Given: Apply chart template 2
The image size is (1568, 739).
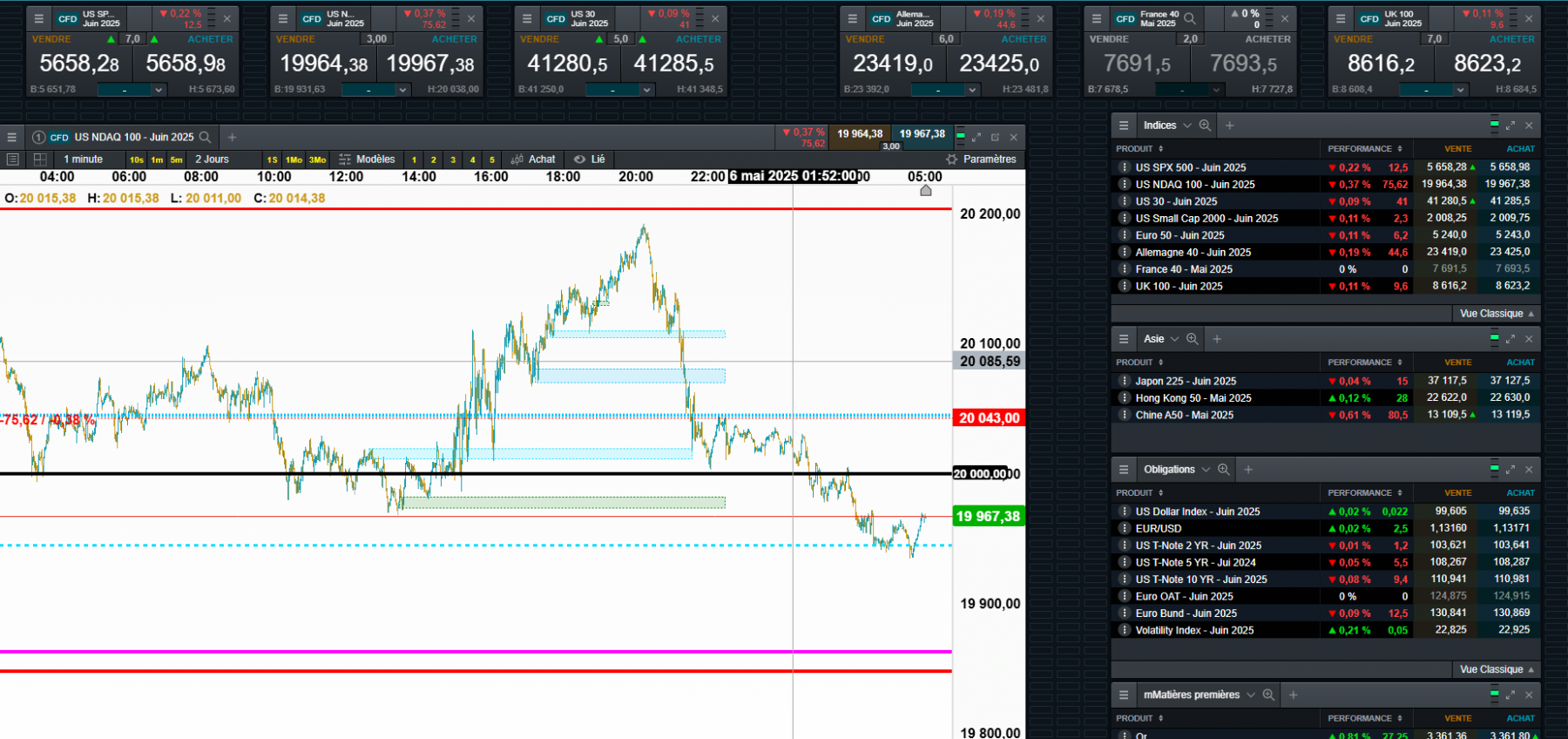Looking at the screenshot, I should click(x=434, y=159).
